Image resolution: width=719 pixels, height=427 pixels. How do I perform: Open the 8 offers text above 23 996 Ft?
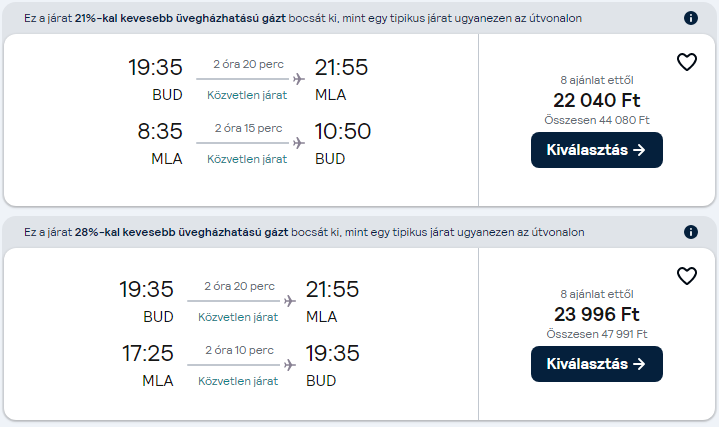(x=597, y=294)
